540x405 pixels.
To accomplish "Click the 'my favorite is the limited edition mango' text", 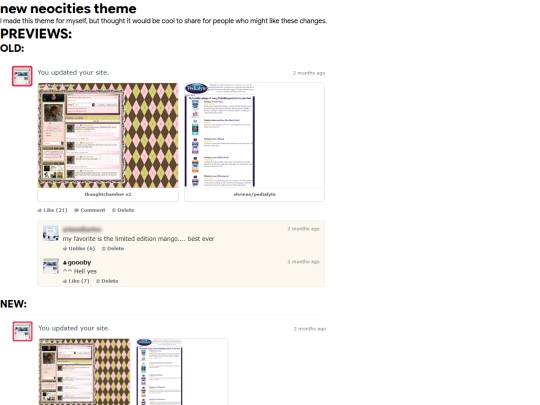I will click(x=138, y=239).
